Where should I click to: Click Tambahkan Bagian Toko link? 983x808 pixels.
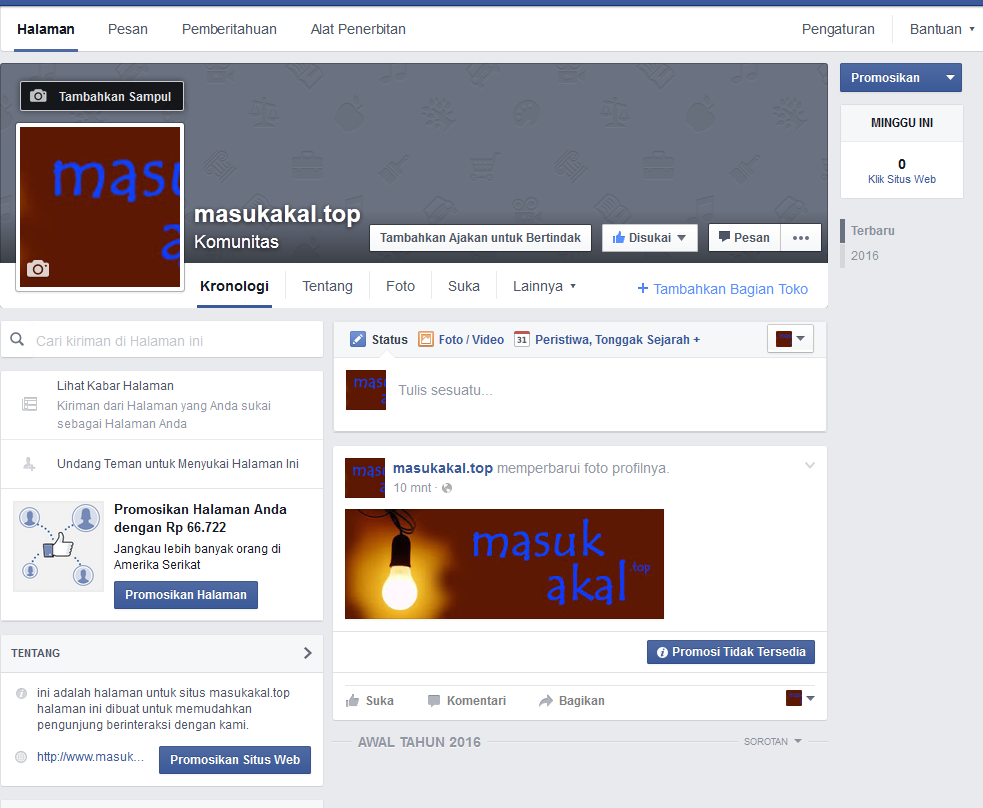click(x=730, y=289)
